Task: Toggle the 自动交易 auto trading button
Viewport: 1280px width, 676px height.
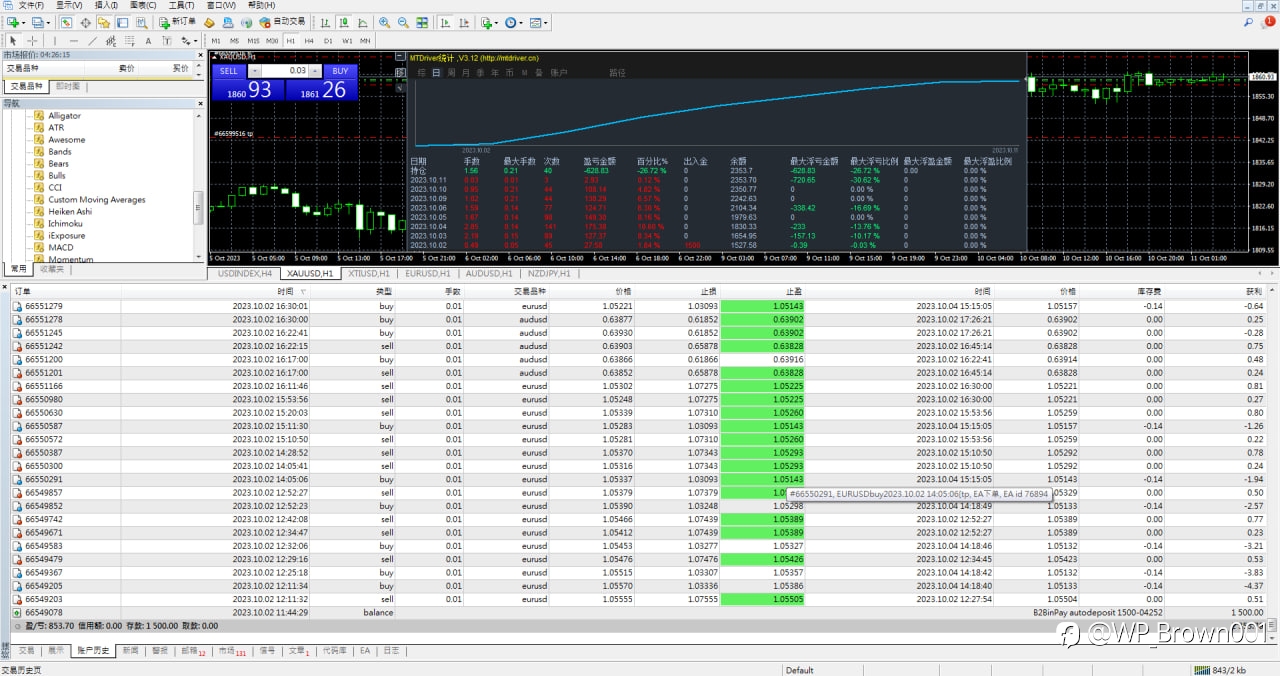Action: pos(283,22)
